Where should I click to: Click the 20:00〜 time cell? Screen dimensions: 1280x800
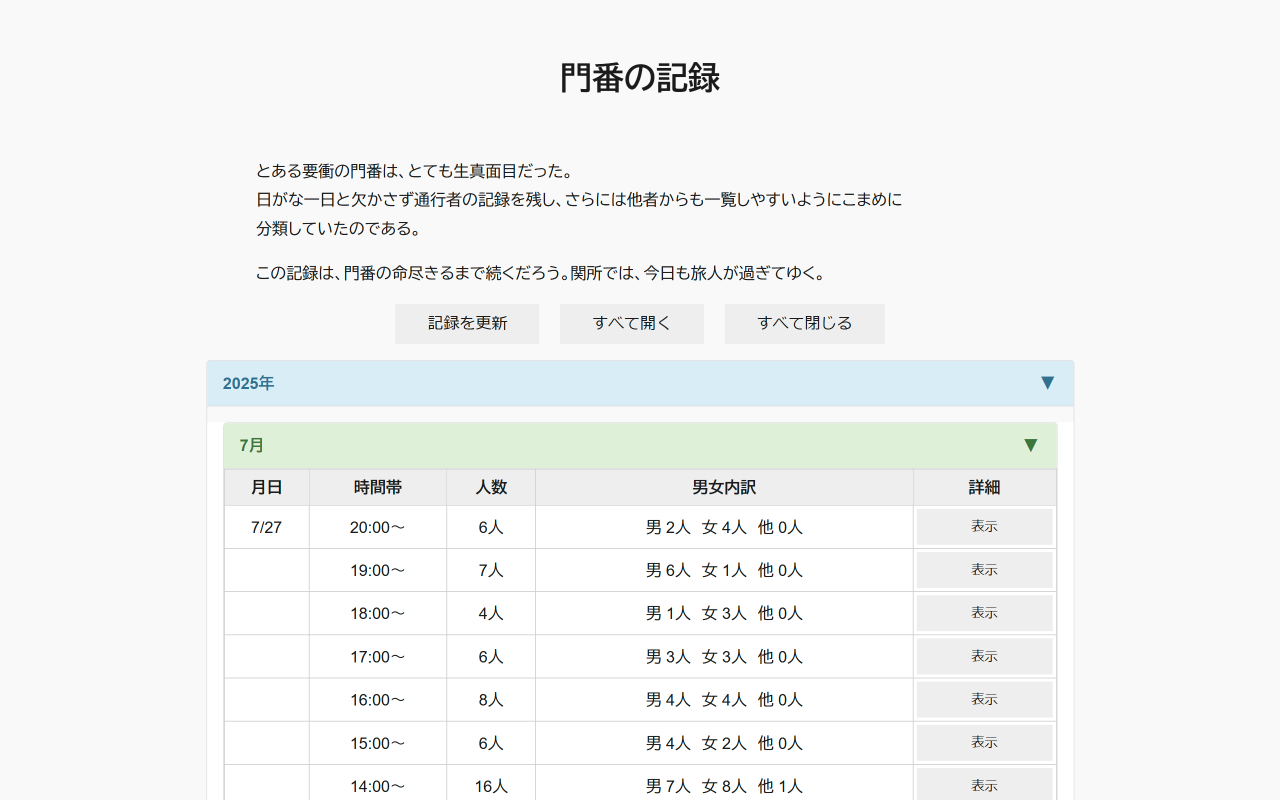(378, 527)
